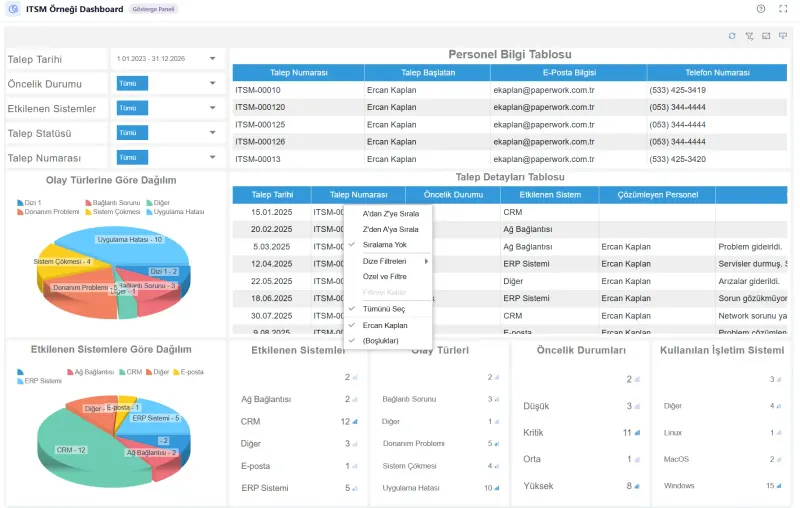800x508 pixels.
Task: Click Çözümleyen Personel column header
Action: [657, 195]
